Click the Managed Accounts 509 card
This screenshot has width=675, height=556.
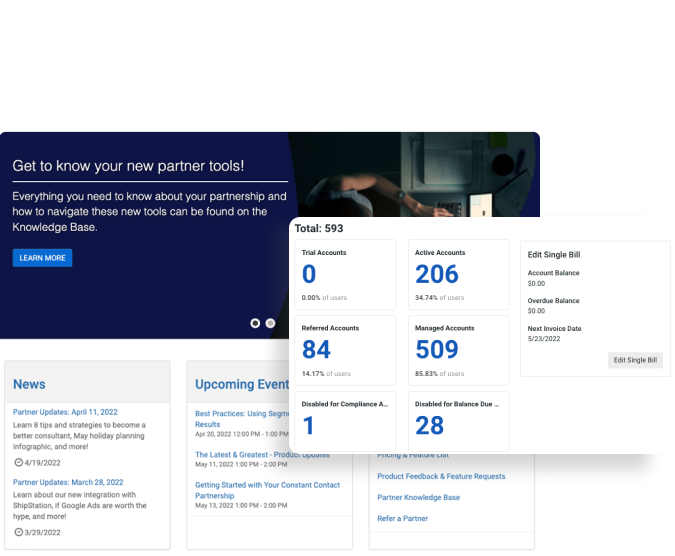[x=458, y=350]
